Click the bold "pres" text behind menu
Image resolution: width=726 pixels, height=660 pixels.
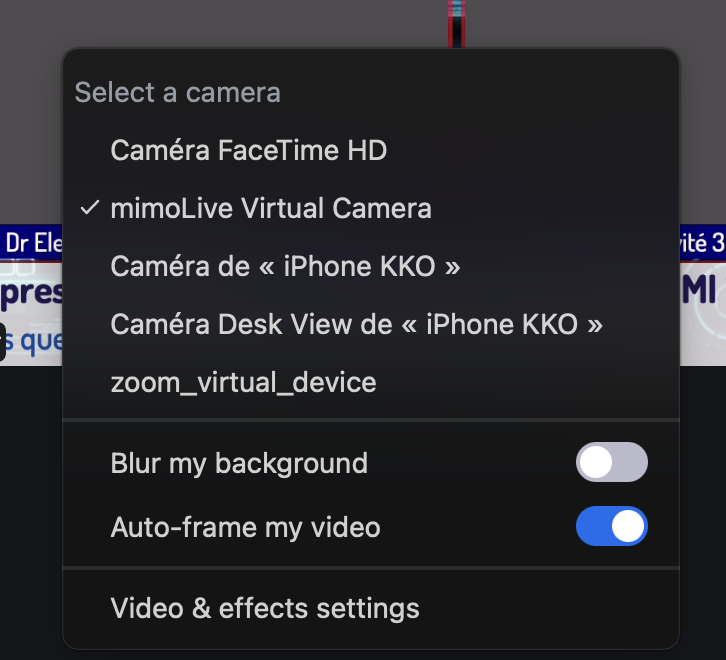(x=33, y=292)
